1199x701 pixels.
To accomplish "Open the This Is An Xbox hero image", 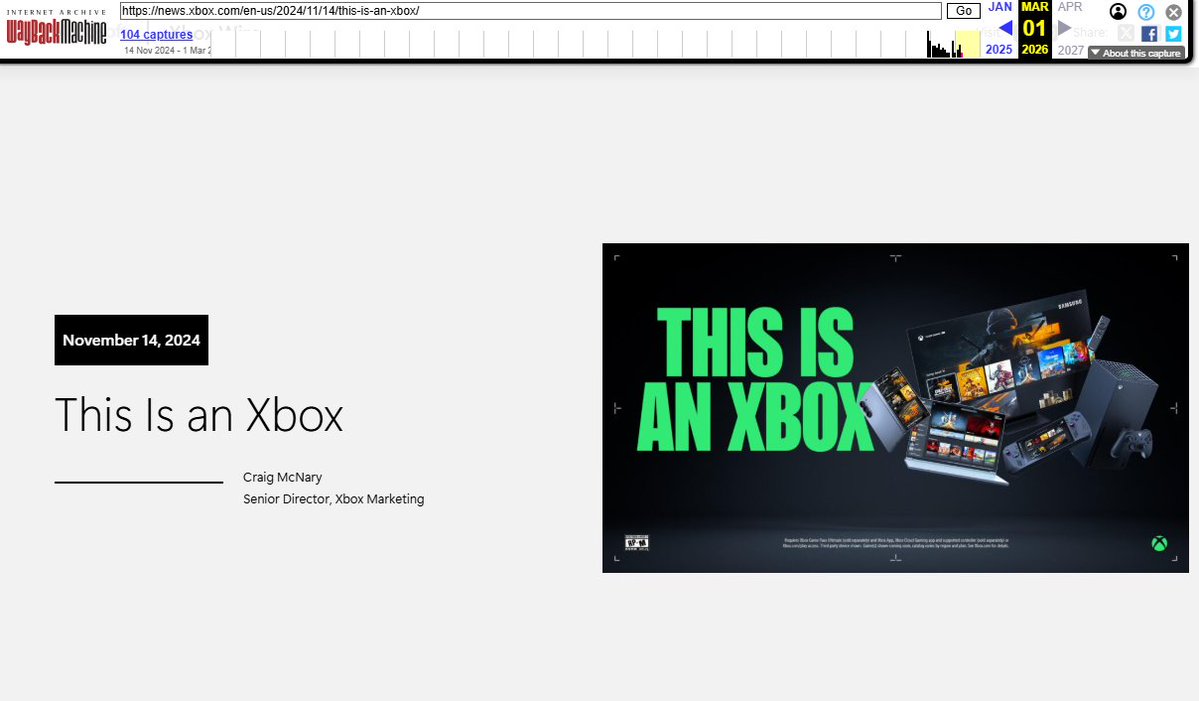I will (x=895, y=407).
